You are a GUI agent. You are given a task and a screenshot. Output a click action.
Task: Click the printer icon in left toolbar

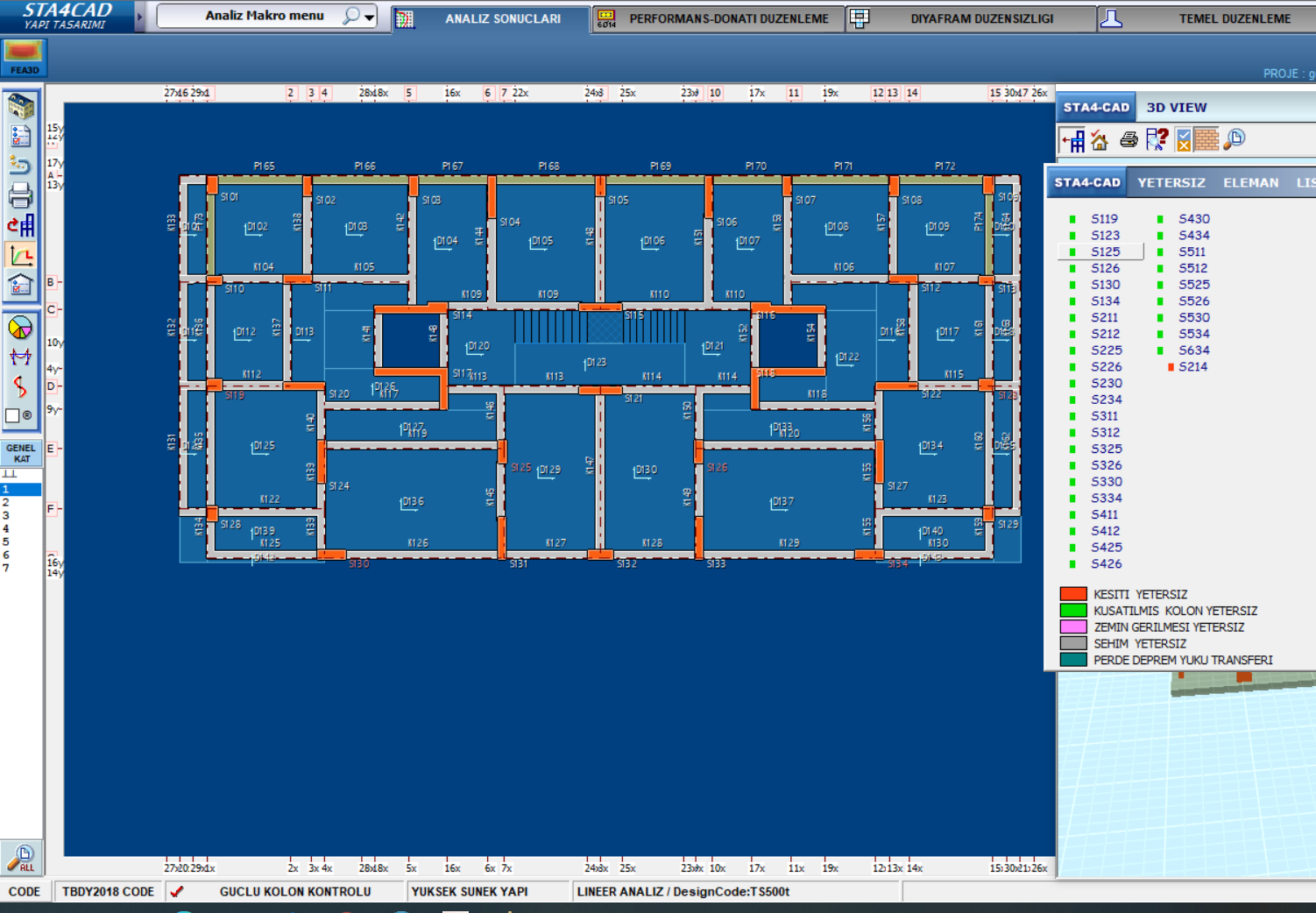pos(21,195)
